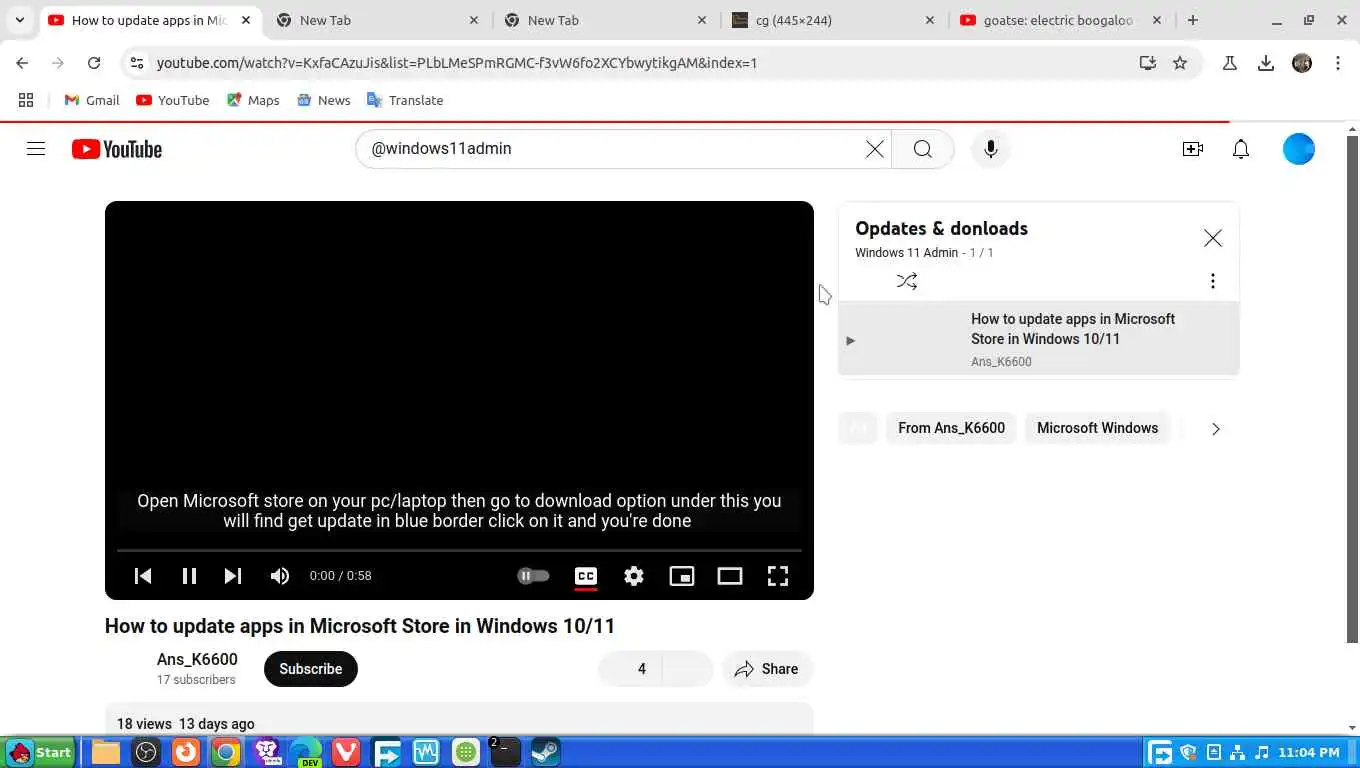Subscribe to Ans_K6600 channel

coord(310,669)
